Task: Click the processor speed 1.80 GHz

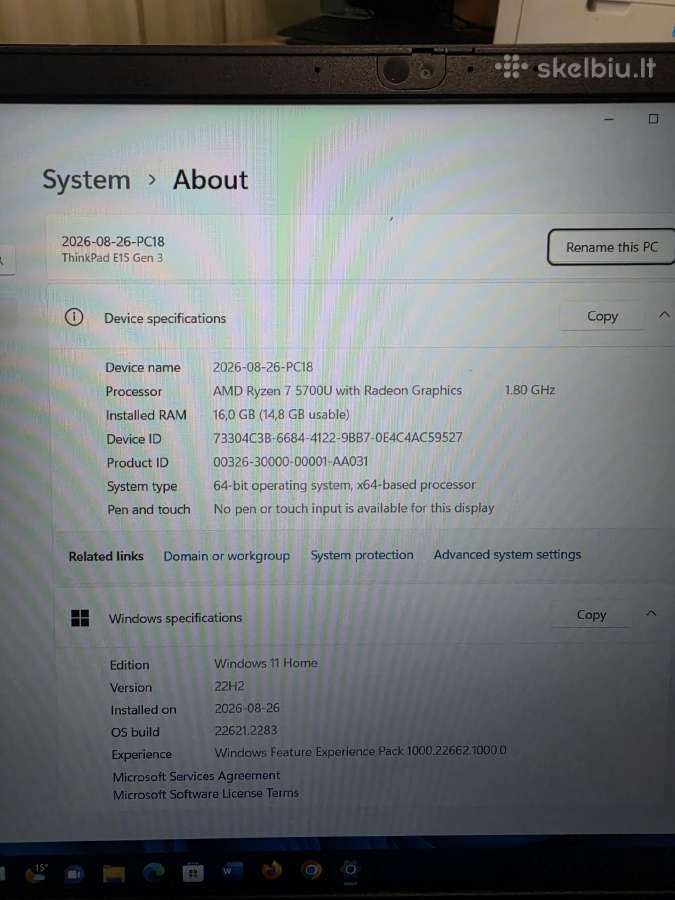Action: (530, 390)
